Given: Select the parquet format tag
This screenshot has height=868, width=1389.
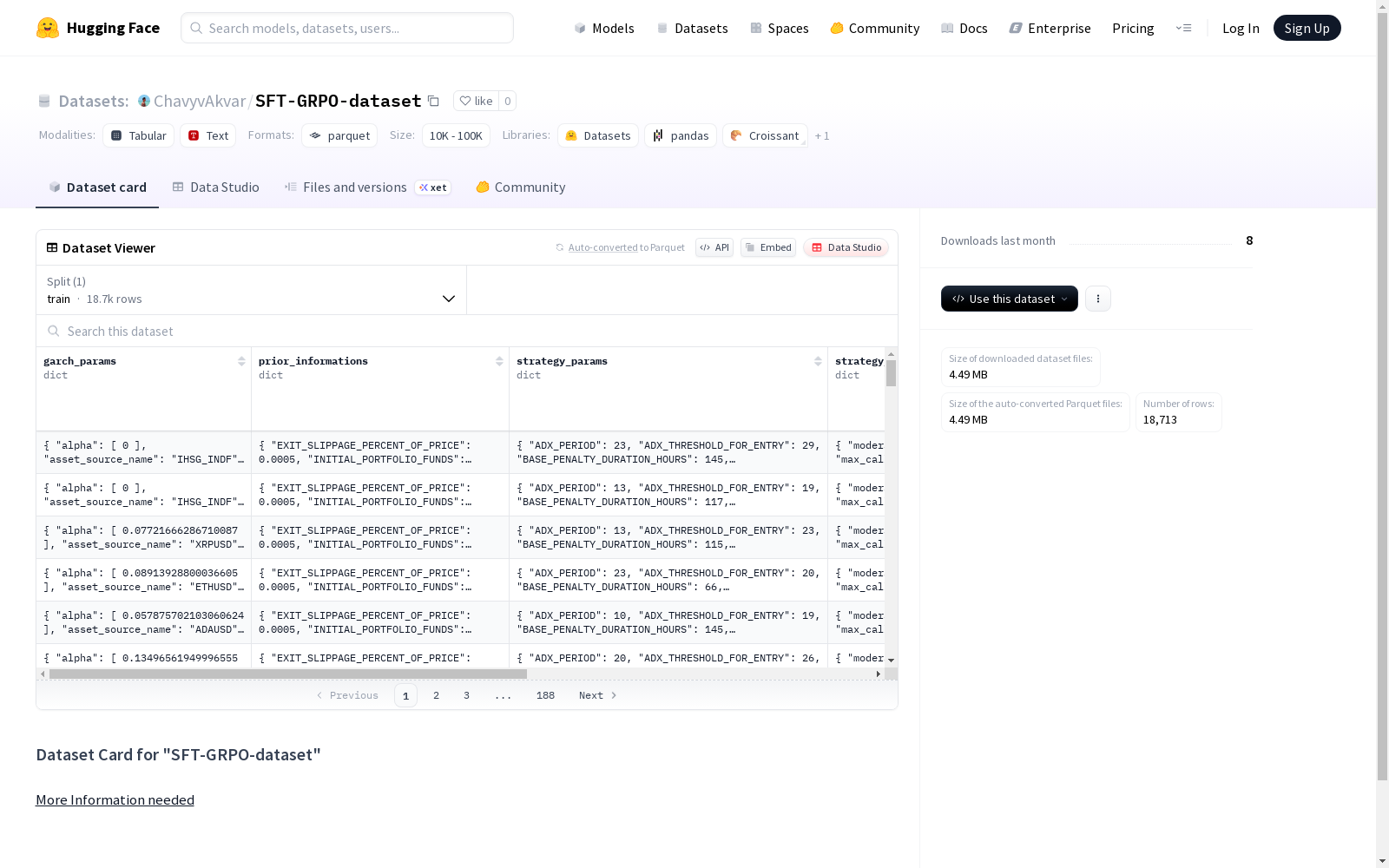Looking at the screenshot, I should tap(339, 135).
